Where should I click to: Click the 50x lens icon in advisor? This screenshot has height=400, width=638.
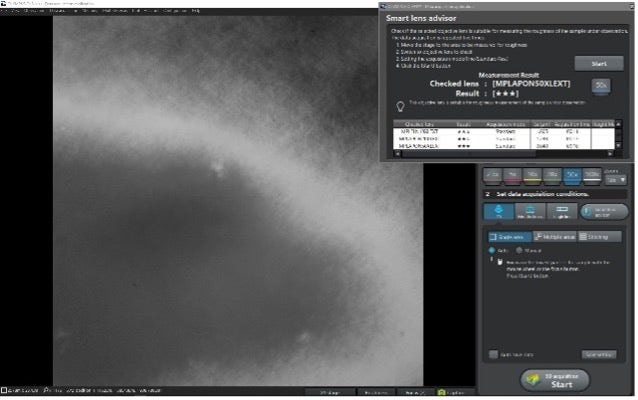(602, 87)
